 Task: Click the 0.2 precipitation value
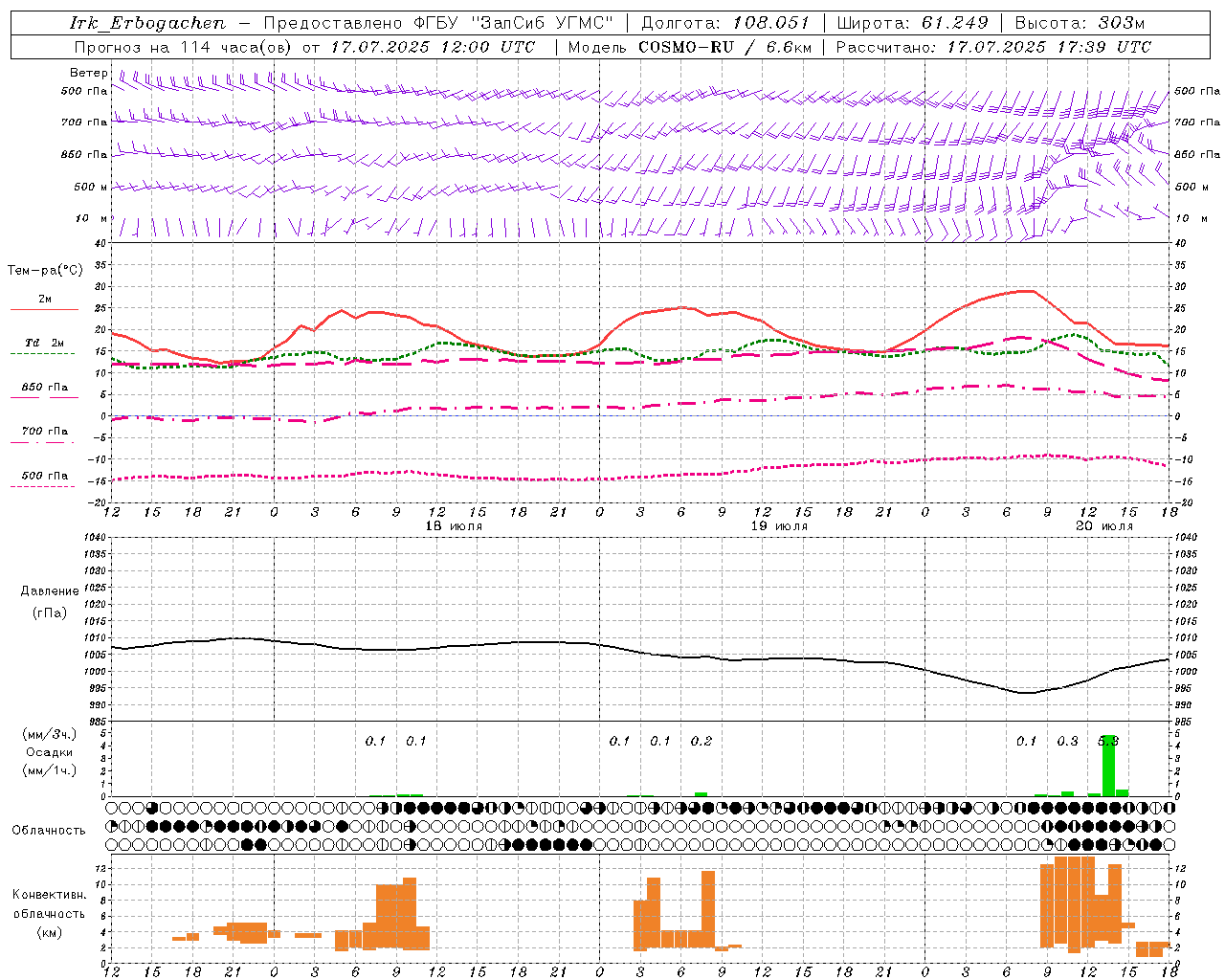click(701, 741)
